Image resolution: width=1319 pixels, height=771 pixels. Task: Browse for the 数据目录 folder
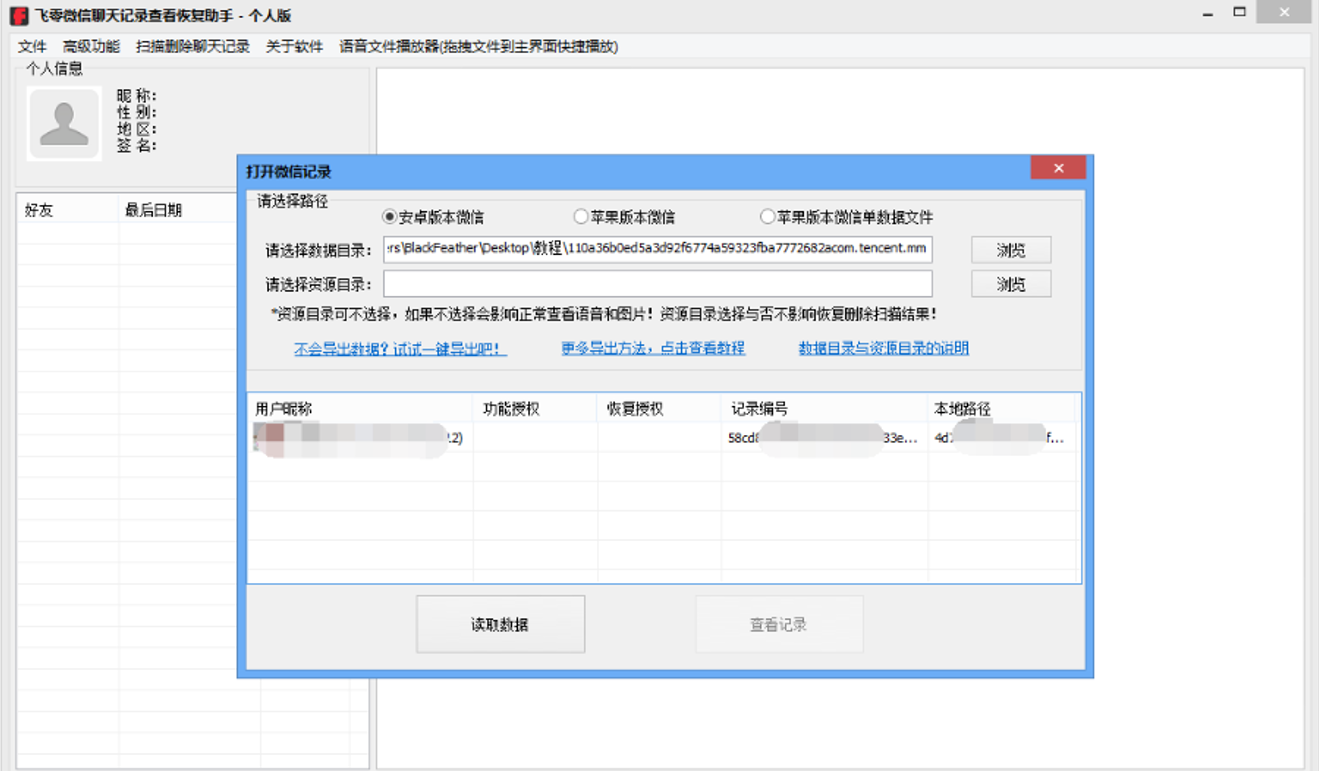pyautogui.click(x=1011, y=250)
